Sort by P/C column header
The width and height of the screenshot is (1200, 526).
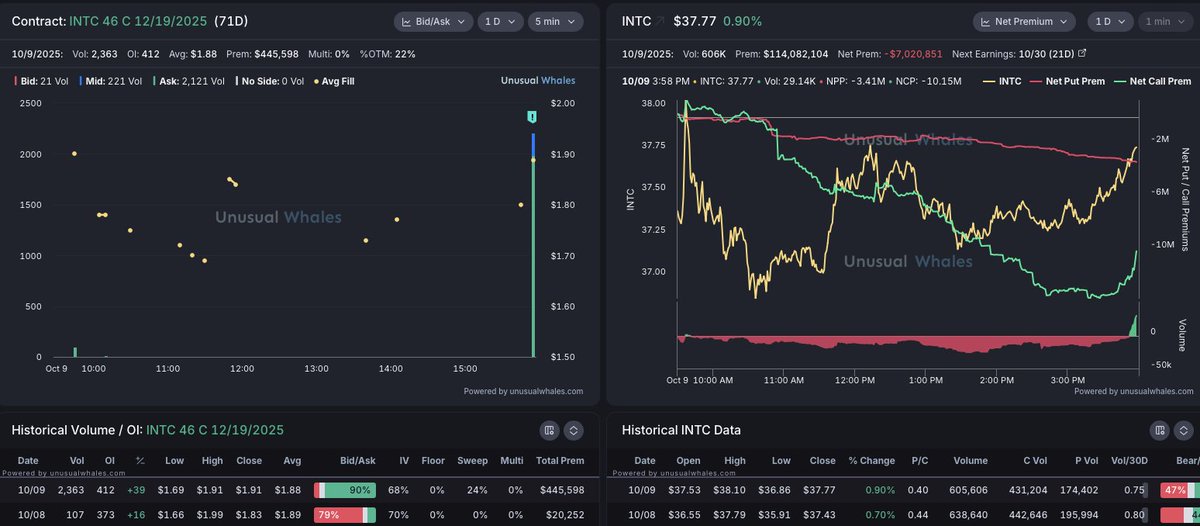(919, 461)
